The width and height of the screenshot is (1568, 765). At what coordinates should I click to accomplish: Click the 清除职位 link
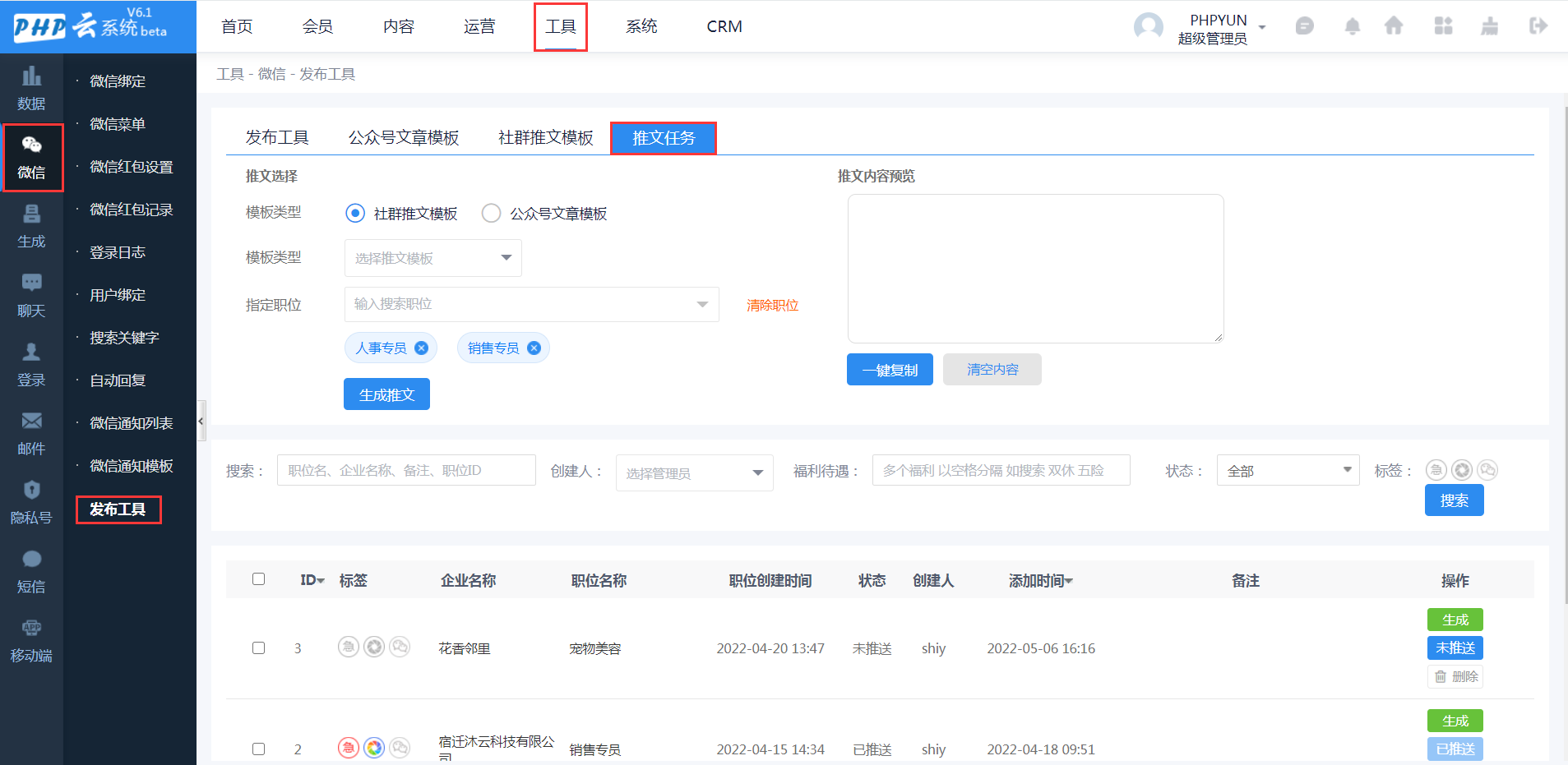click(772, 305)
